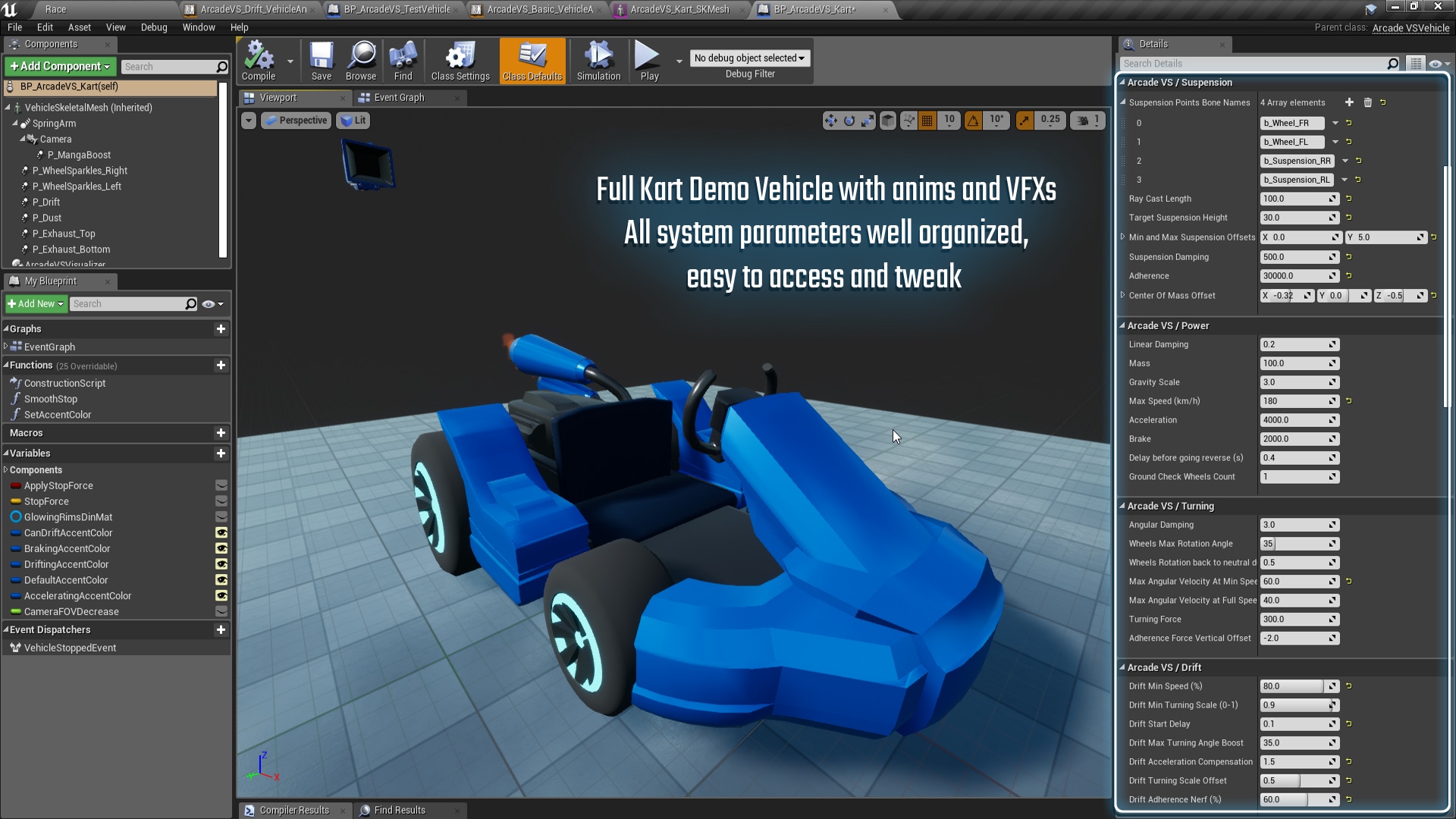Image resolution: width=1456 pixels, height=819 pixels.
Task: Open the No debug object selected dropdown
Action: pyautogui.click(x=749, y=58)
